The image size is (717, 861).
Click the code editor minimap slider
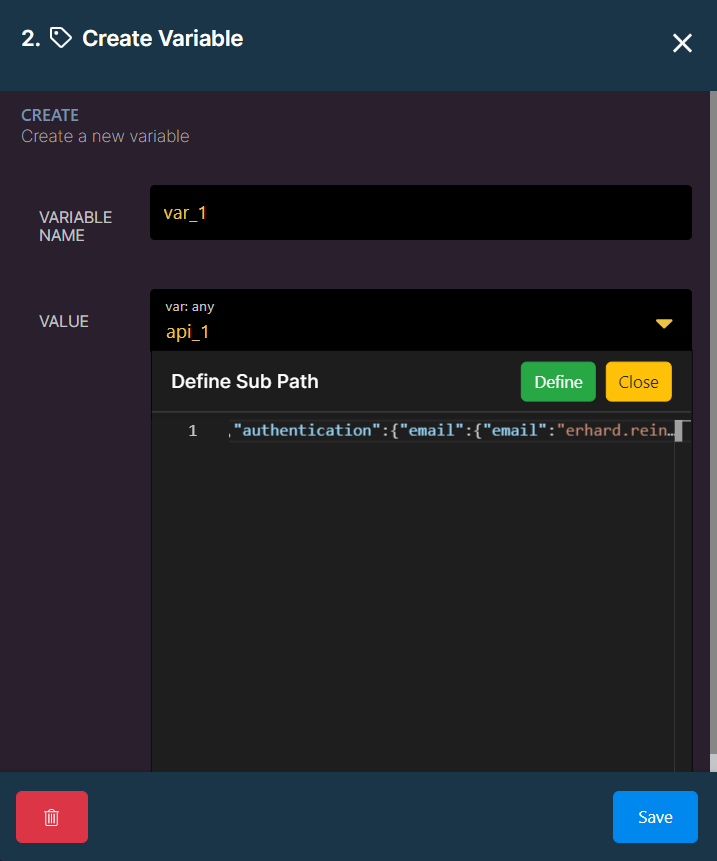(679, 431)
